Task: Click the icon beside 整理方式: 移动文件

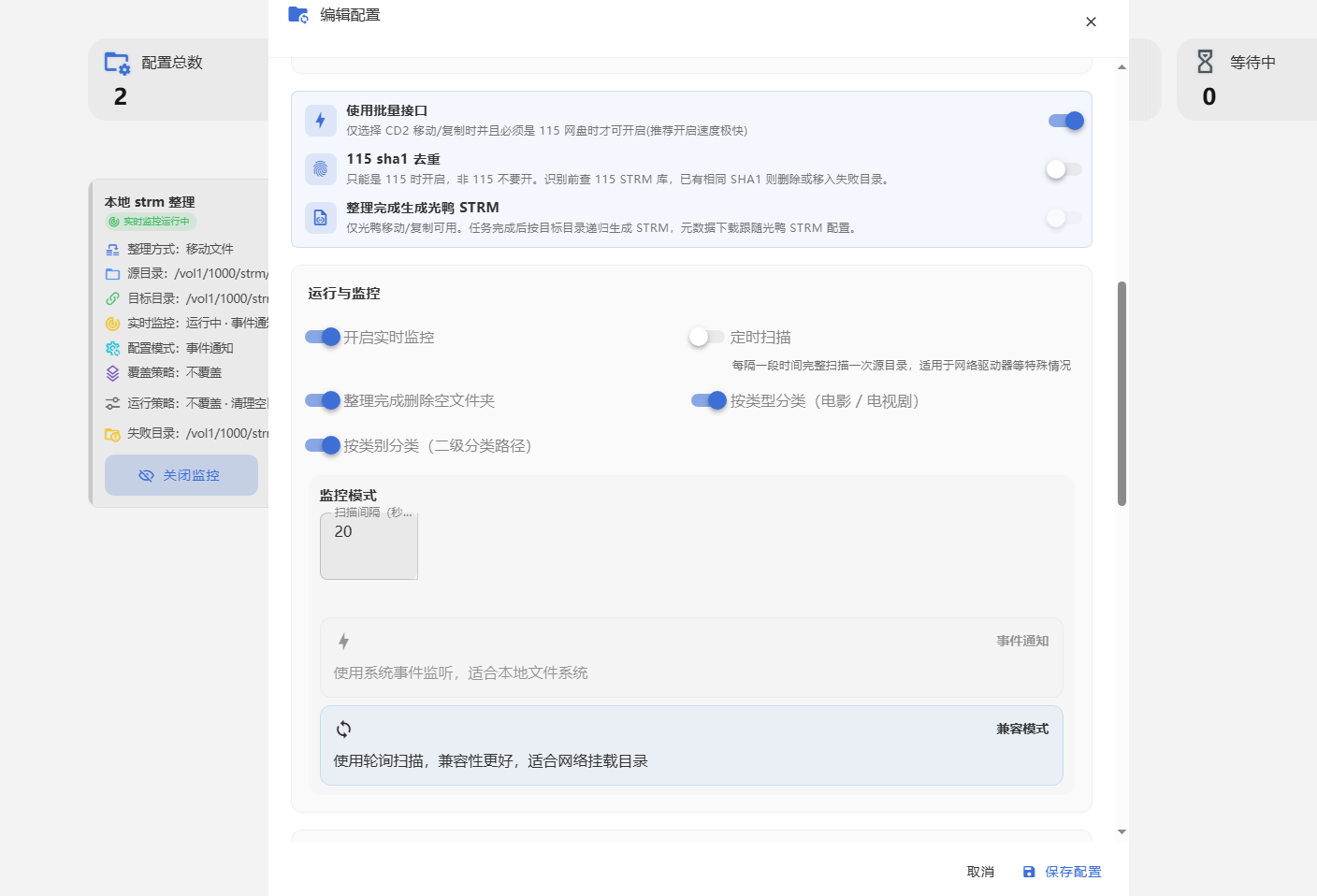Action: 112,250
